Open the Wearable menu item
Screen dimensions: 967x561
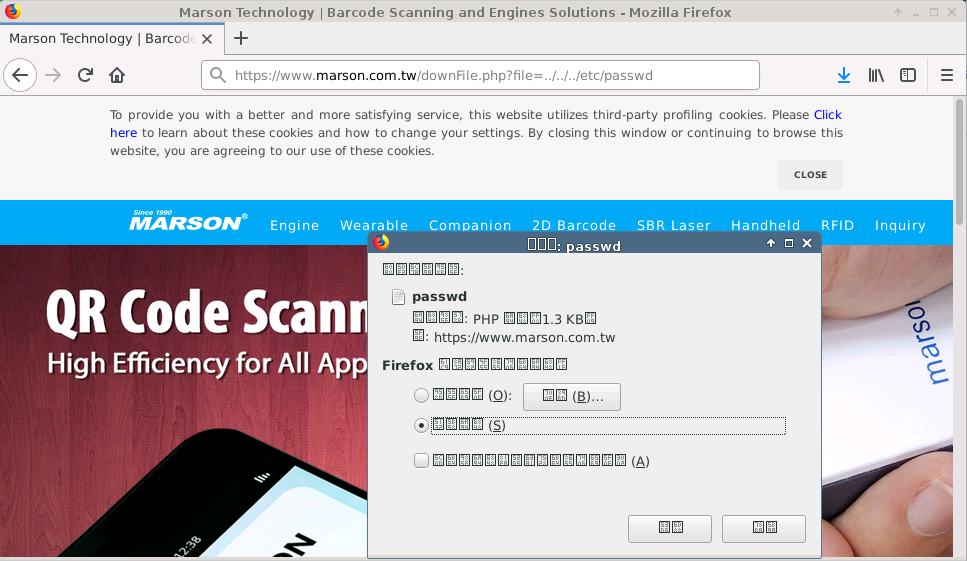click(x=374, y=225)
